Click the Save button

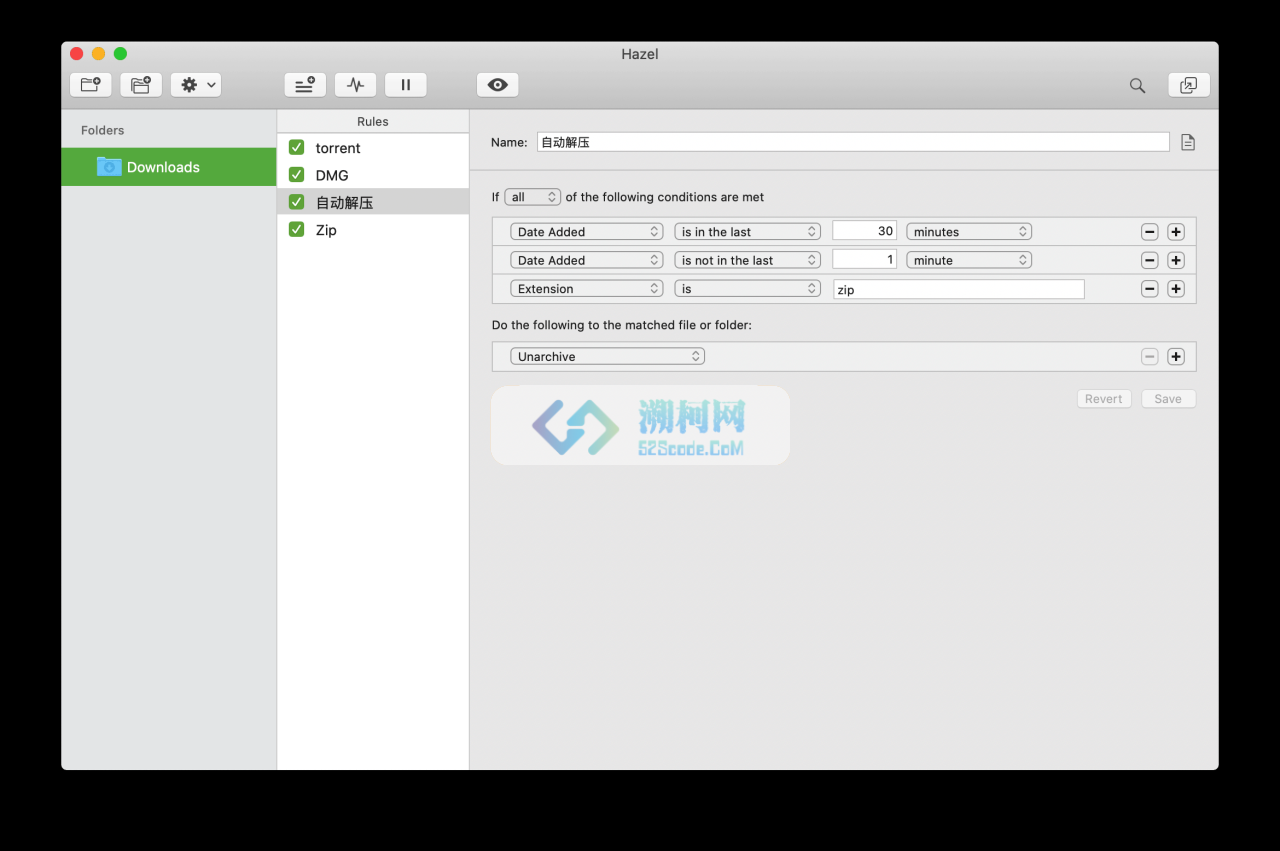point(1168,399)
